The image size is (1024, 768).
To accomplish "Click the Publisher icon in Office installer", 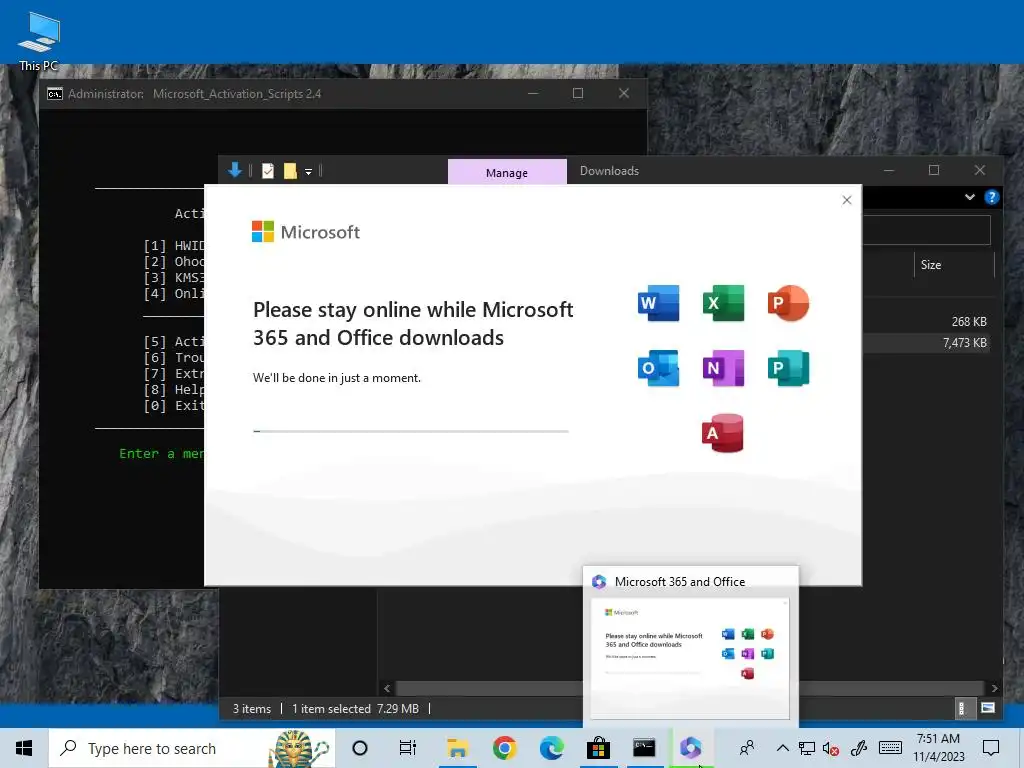I will click(x=788, y=368).
